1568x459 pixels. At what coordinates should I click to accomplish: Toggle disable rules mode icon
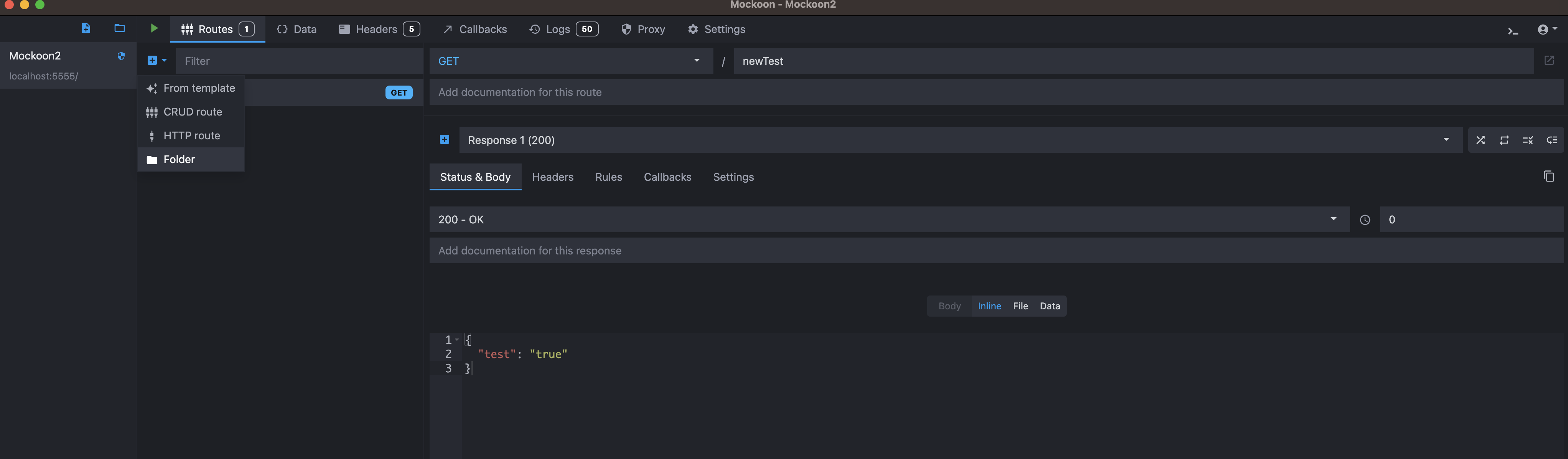(x=1528, y=140)
